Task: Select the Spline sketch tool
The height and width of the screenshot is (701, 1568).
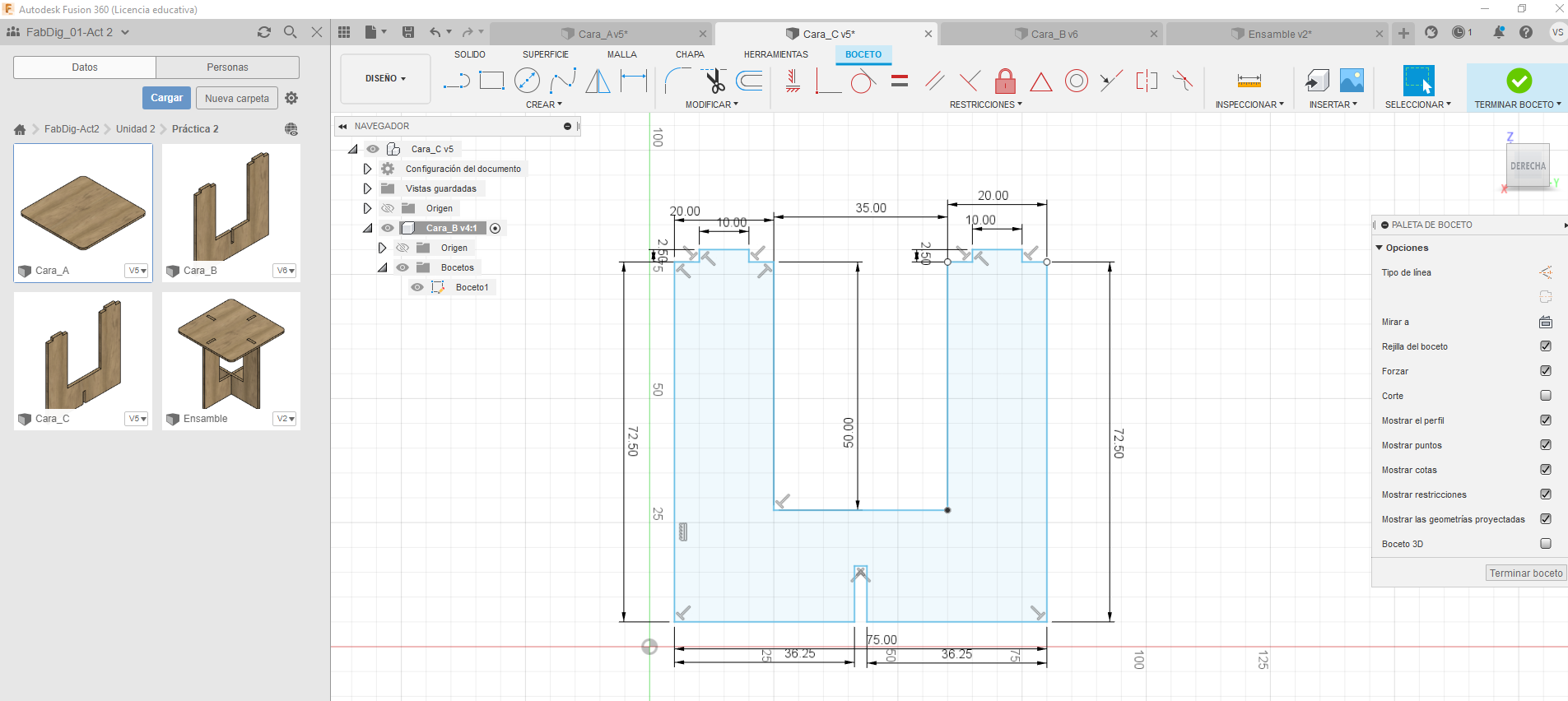Action: coord(563,81)
